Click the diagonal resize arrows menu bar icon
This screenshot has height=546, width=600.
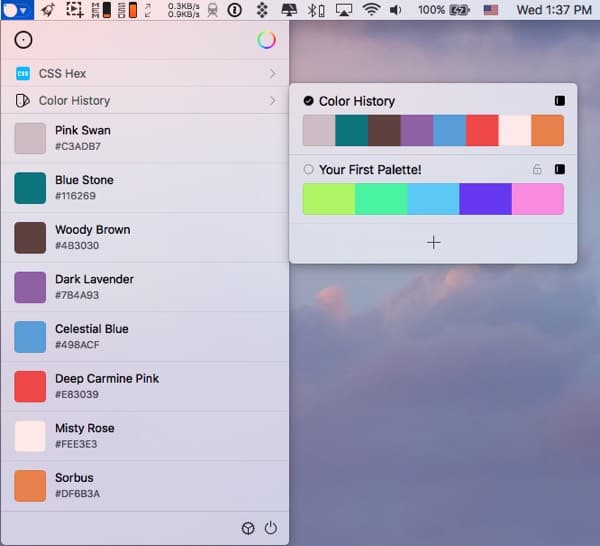coord(148,10)
